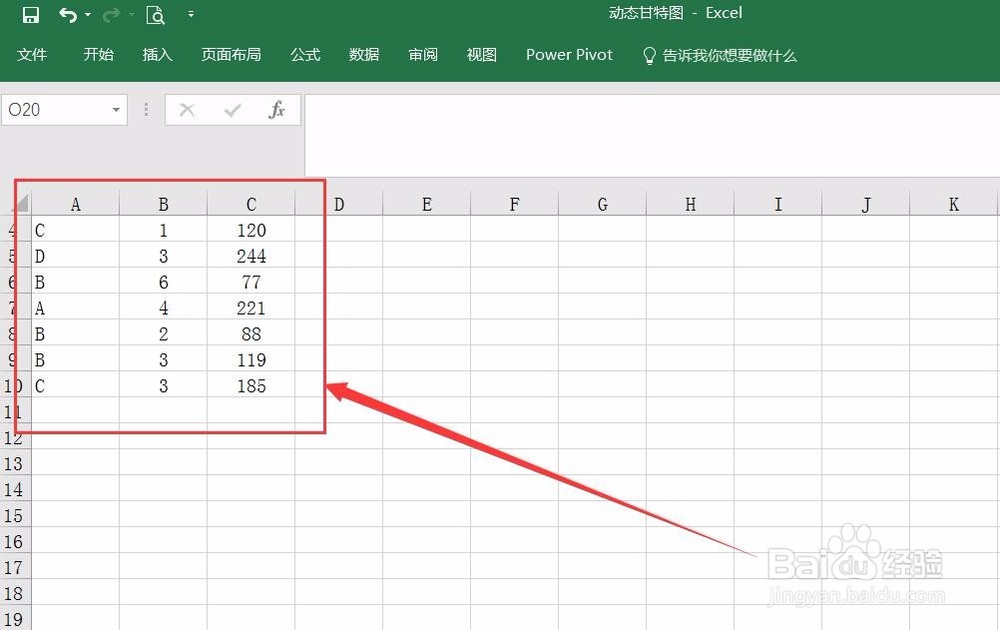The height and width of the screenshot is (630, 1000).
Task: Click the Insert Function fx icon
Action: (276, 109)
